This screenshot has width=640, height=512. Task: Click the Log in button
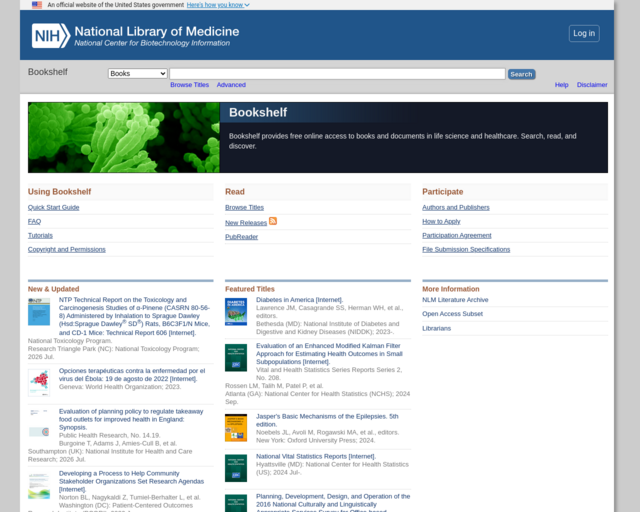(x=584, y=33)
